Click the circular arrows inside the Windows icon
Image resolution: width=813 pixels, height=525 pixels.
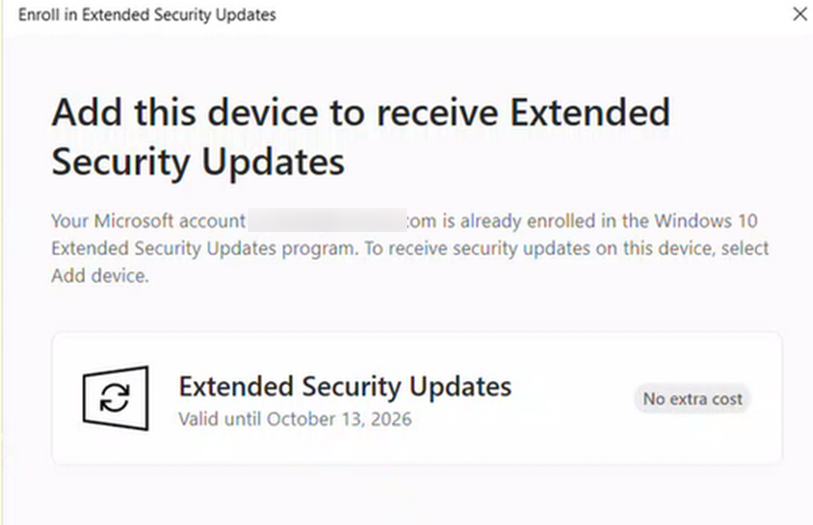[x=115, y=398]
